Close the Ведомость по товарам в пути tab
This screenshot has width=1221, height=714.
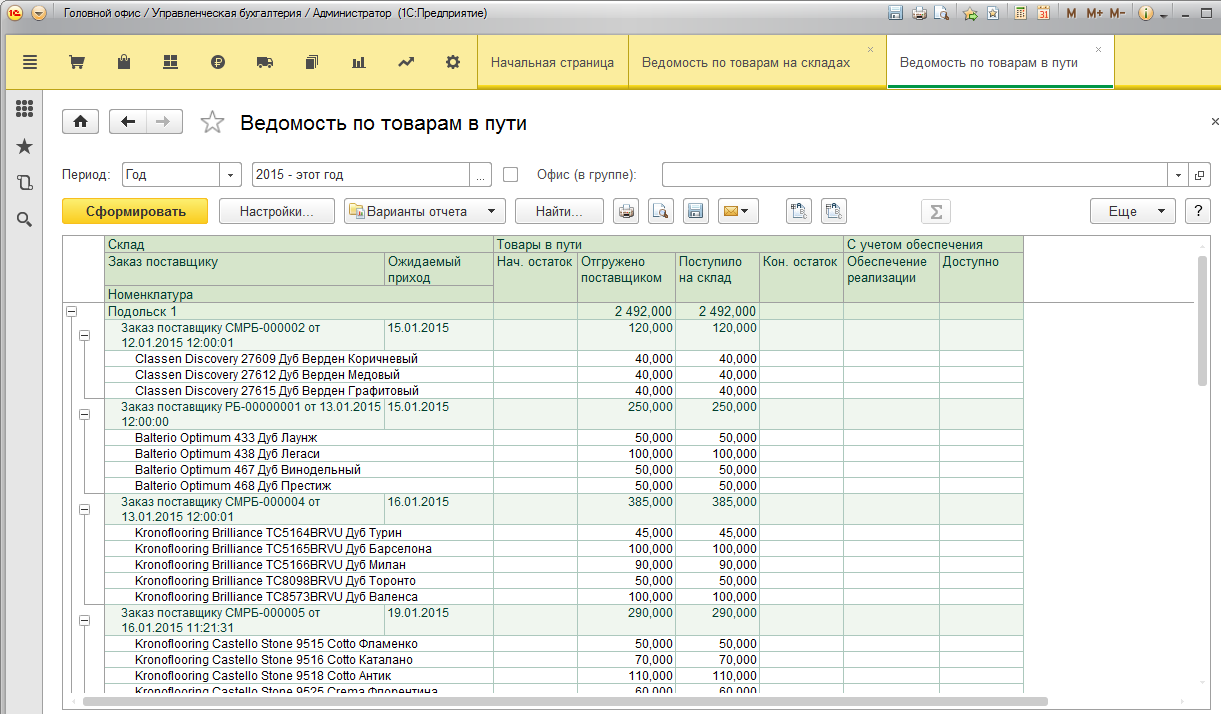[1098, 49]
